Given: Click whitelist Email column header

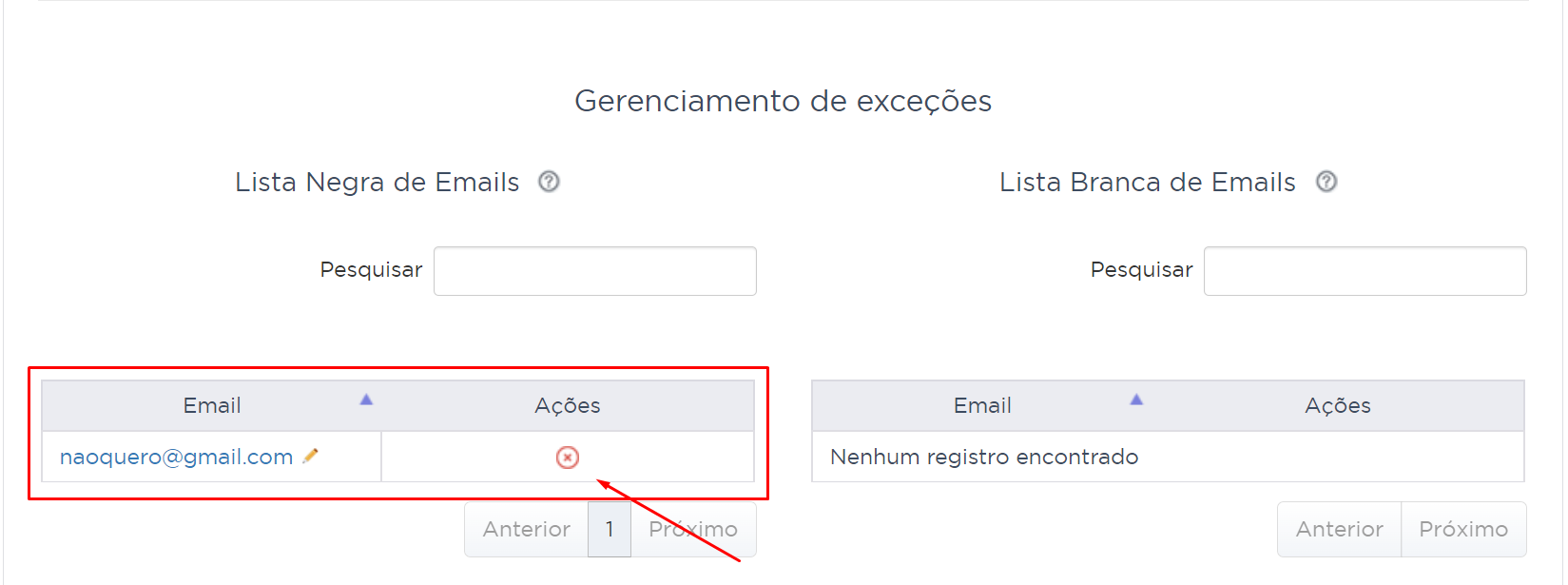Looking at the screenshot, I should point(982,406).
